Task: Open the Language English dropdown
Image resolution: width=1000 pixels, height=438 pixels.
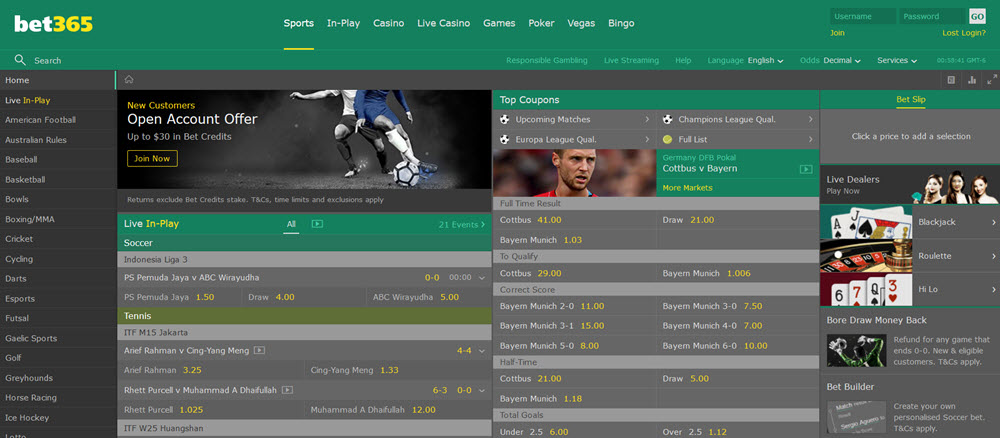Action: coord(765,61)
